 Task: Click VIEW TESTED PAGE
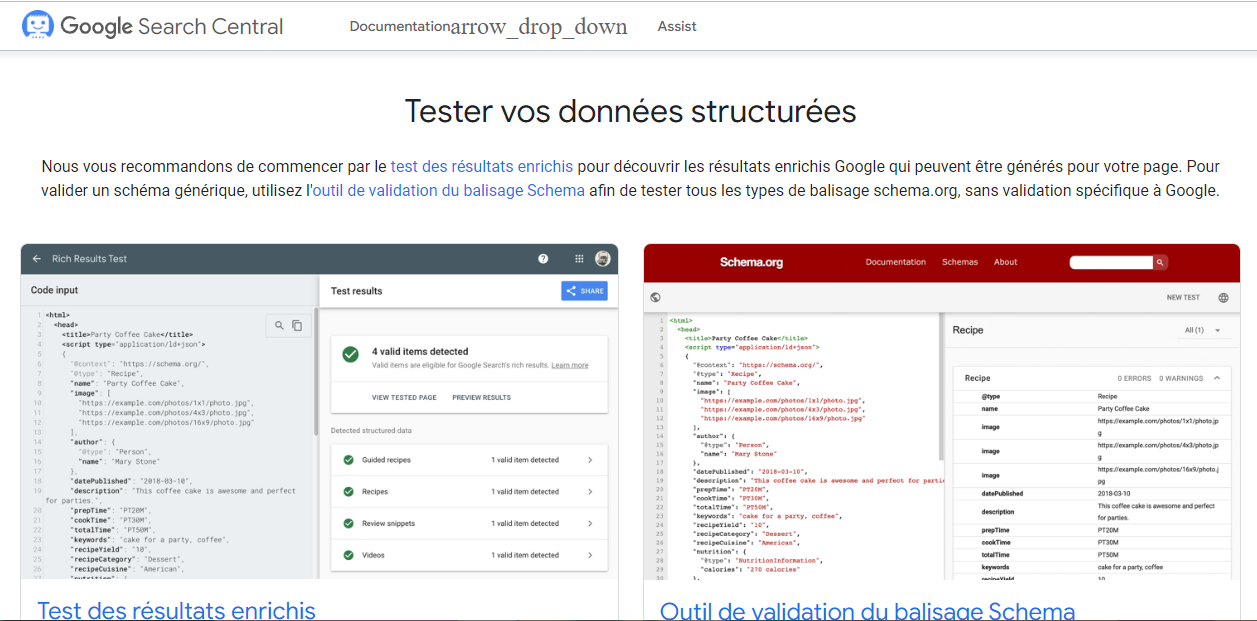404,398
